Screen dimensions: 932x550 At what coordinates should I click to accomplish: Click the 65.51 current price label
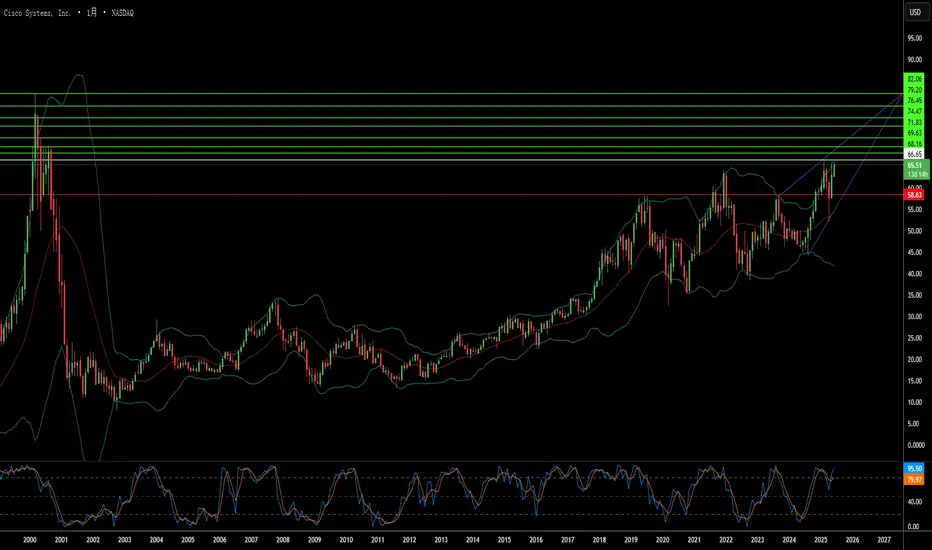(x=914, y=165)
